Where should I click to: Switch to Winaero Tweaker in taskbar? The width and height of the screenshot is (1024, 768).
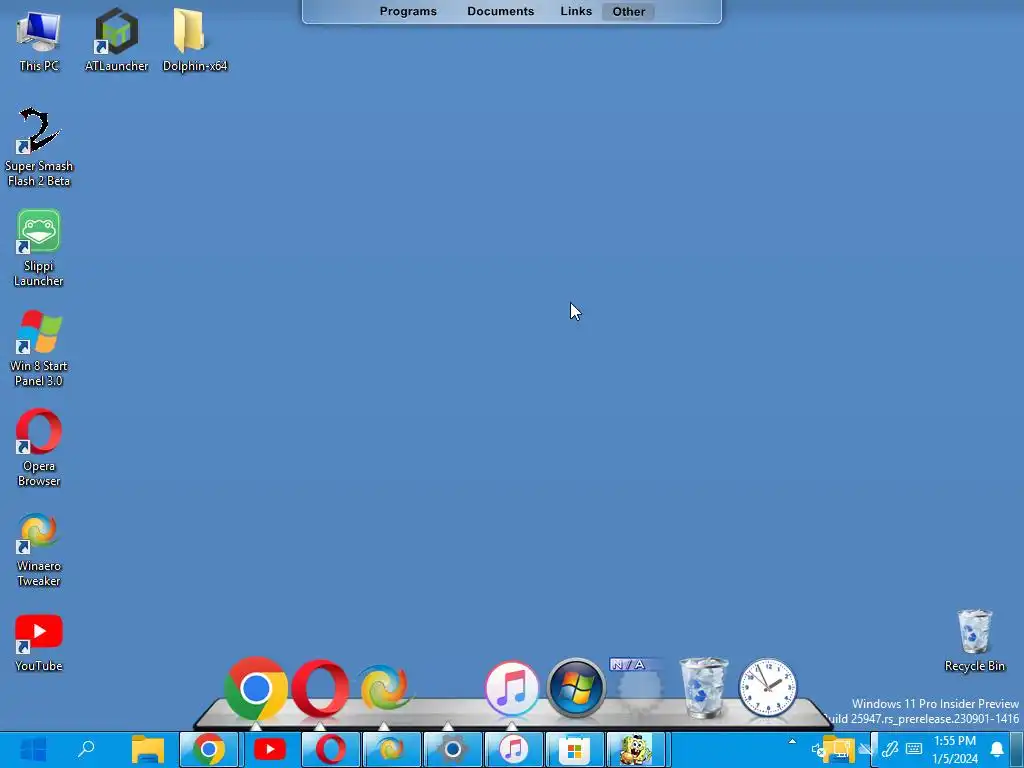coord(391,749)
